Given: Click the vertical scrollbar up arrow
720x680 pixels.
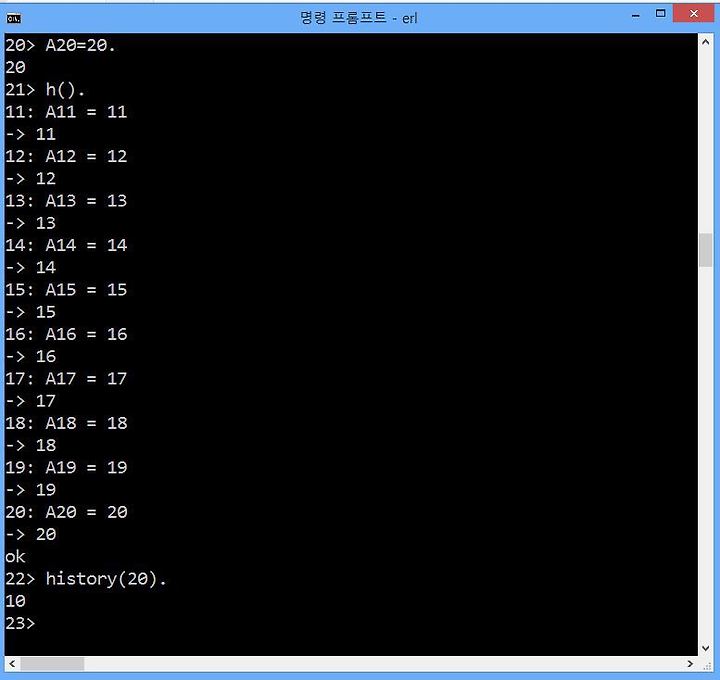Looking at the screenshot, I should (705, 42).
